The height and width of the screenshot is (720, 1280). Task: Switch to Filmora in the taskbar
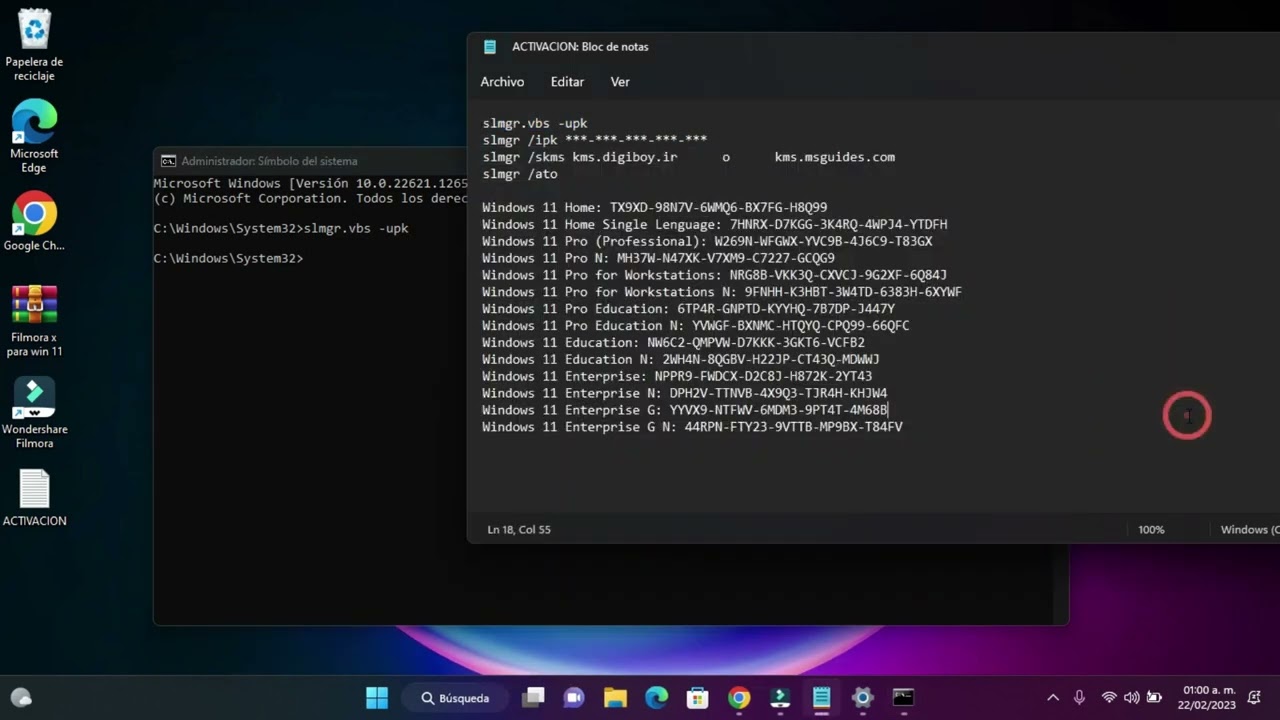tap(780, 698)
